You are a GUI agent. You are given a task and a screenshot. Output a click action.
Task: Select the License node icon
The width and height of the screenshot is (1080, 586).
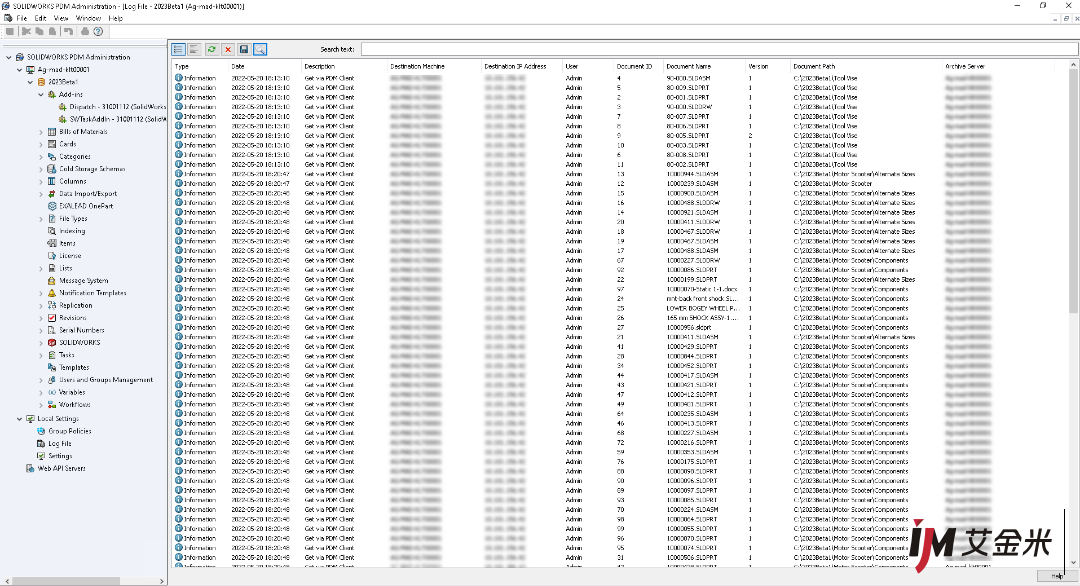coord(52,255)
